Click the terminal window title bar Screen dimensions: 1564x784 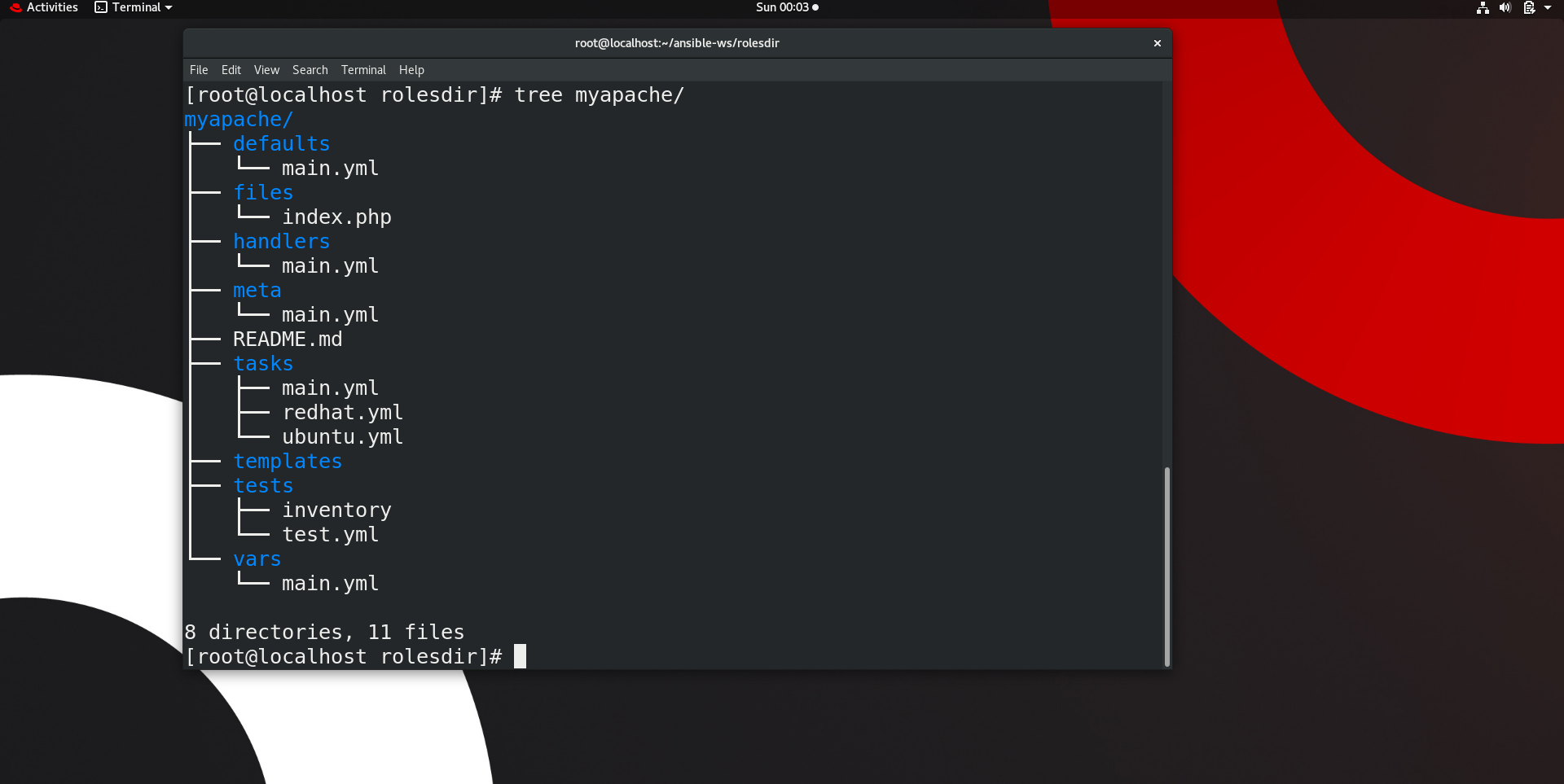(677, 43)
